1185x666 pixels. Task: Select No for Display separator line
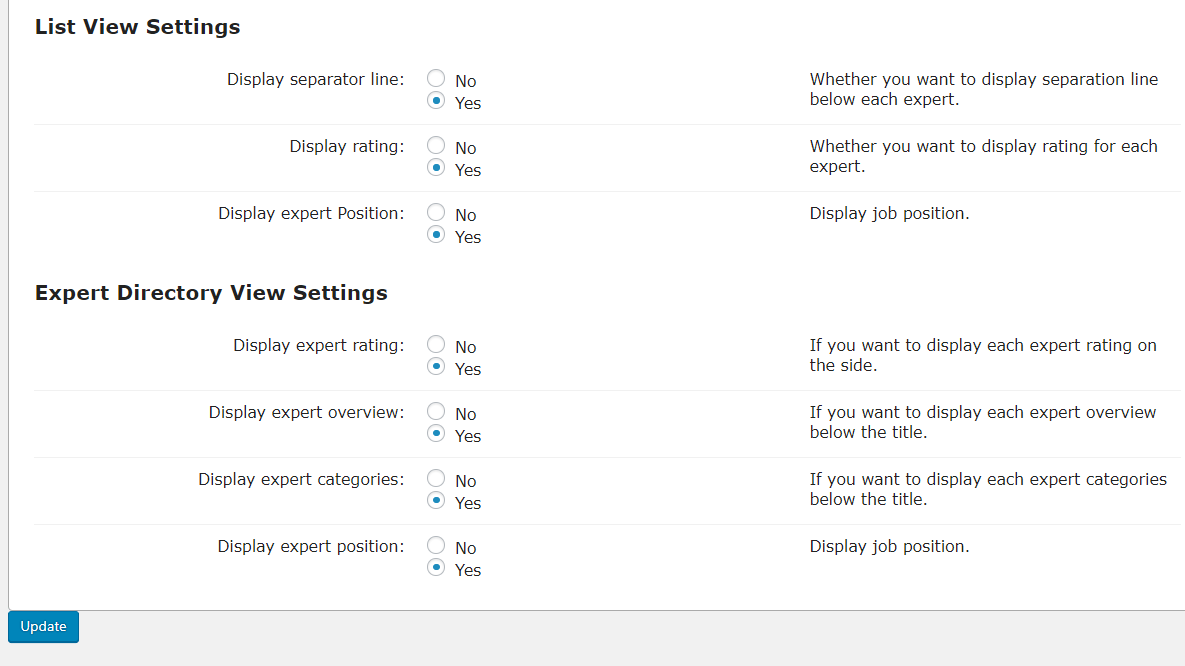(x=436, y=78)
